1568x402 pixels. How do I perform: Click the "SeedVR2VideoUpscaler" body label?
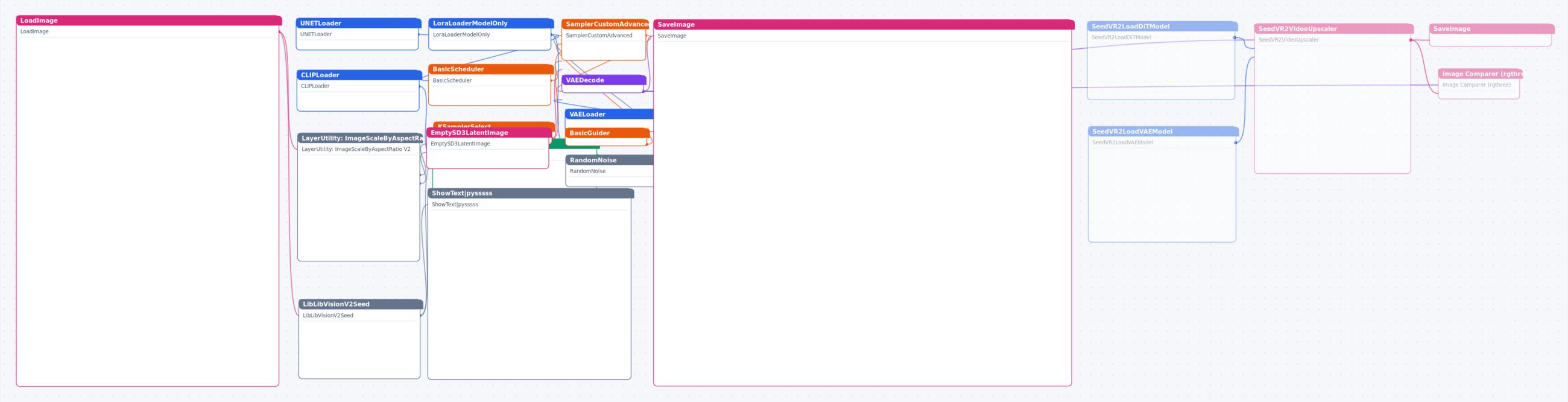(1289, 40)
